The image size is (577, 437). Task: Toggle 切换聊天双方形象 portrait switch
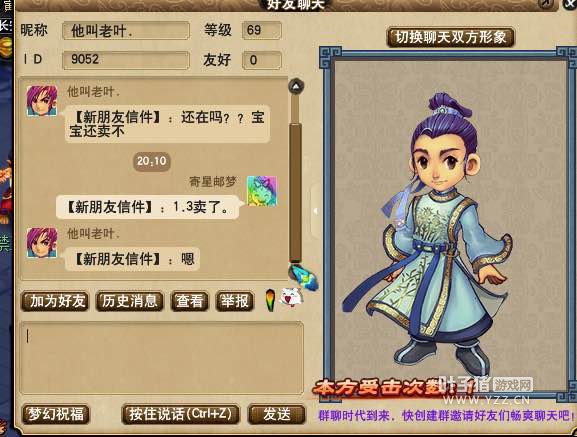(450, 37)
